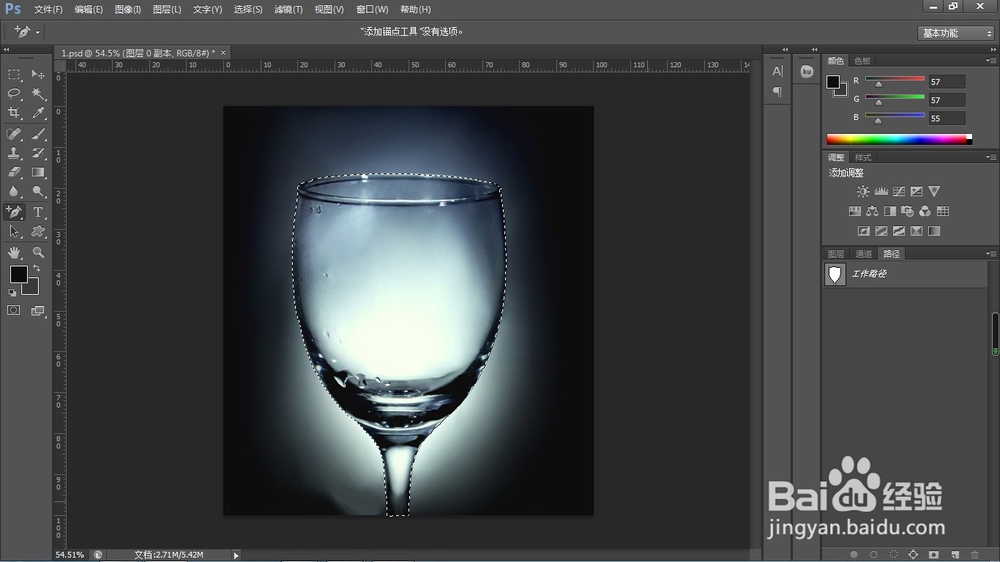Switch to the 图层 tab
Screen dimensions: 1000x562
pyautogui.click(x=836, y=254)
